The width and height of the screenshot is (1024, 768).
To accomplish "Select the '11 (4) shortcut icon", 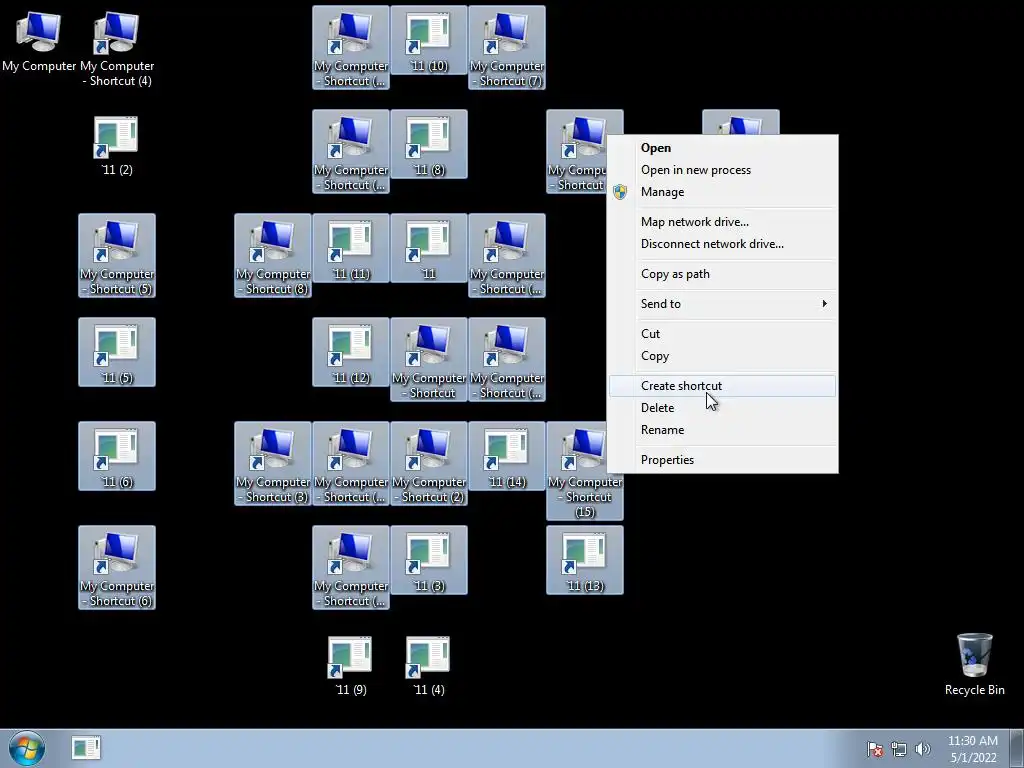I will (428, 665).
